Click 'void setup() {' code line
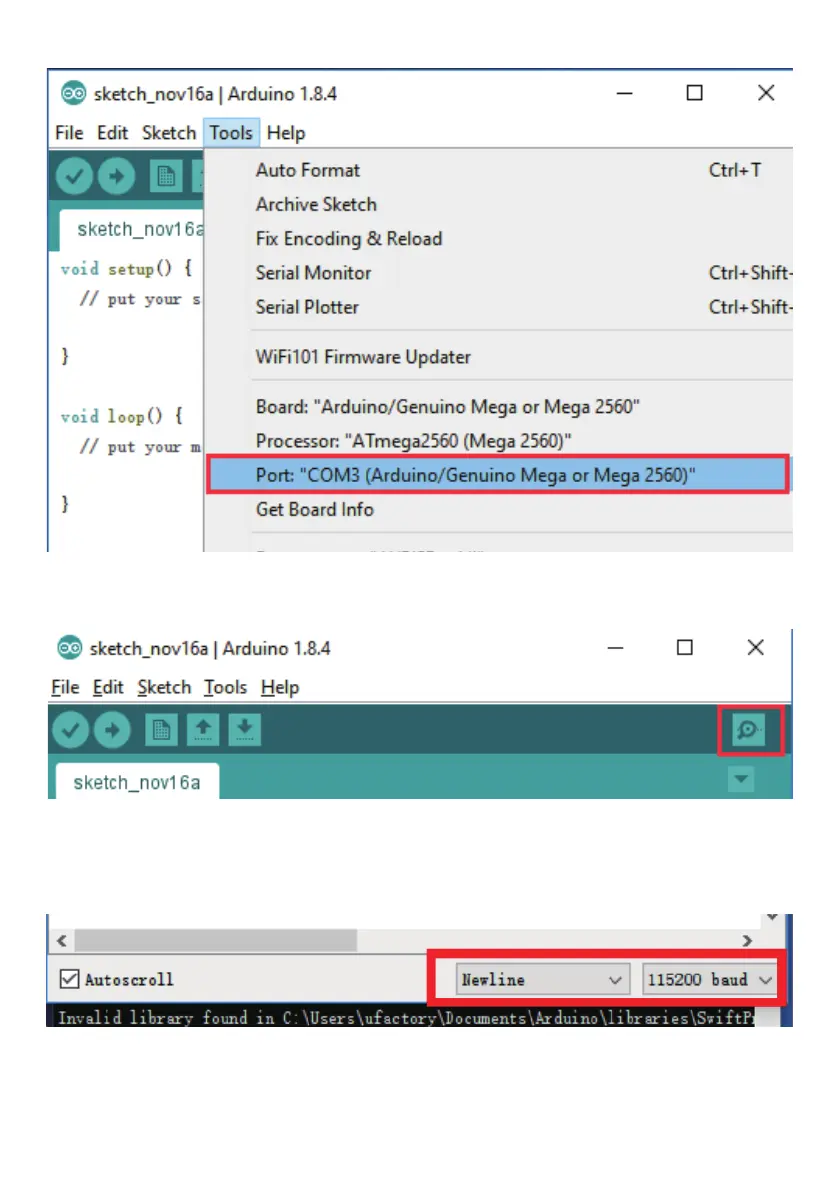This screenshot has height=1191, width=839. [126, 269]
